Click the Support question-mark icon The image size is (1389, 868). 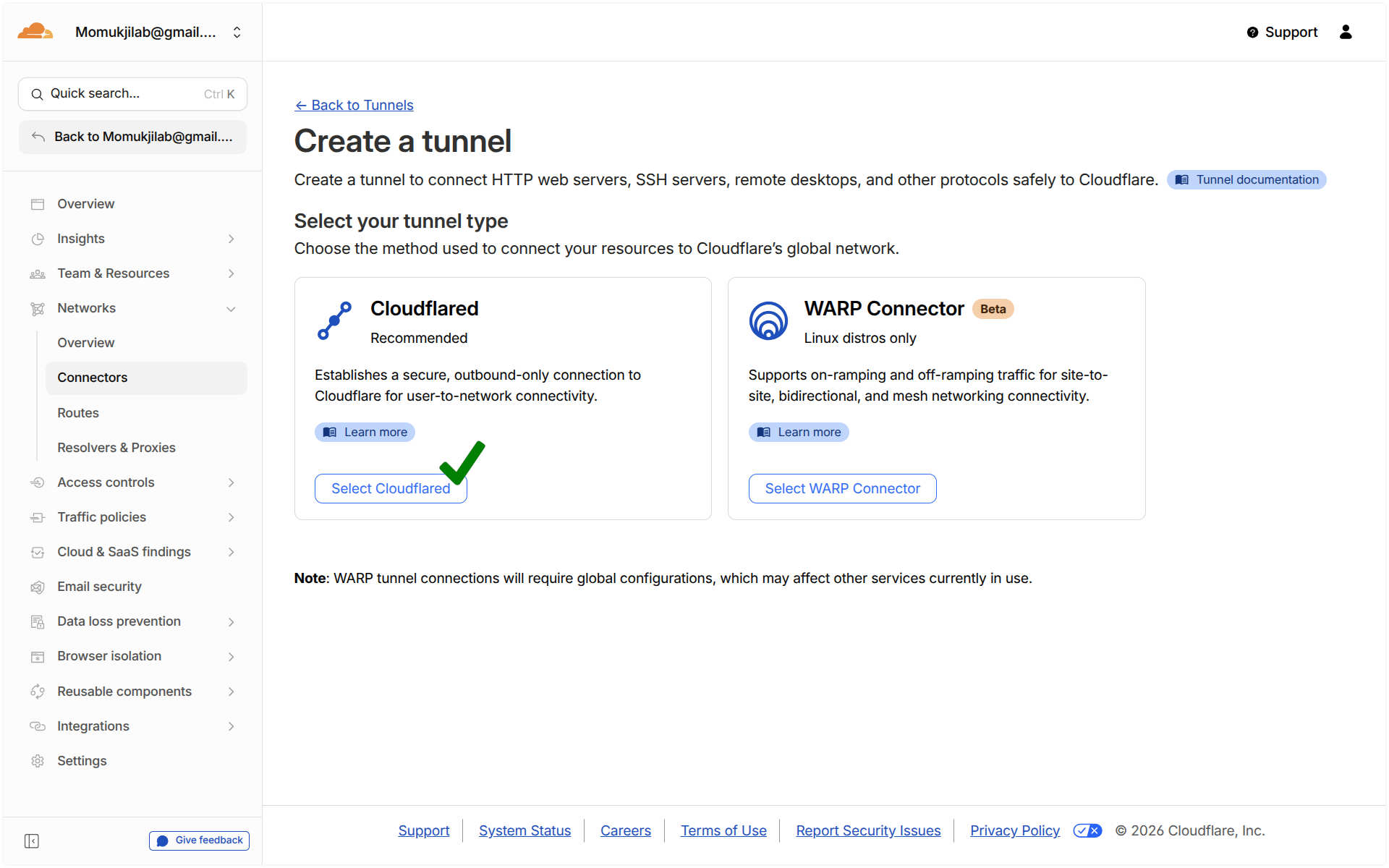[x=1252, y=33]
